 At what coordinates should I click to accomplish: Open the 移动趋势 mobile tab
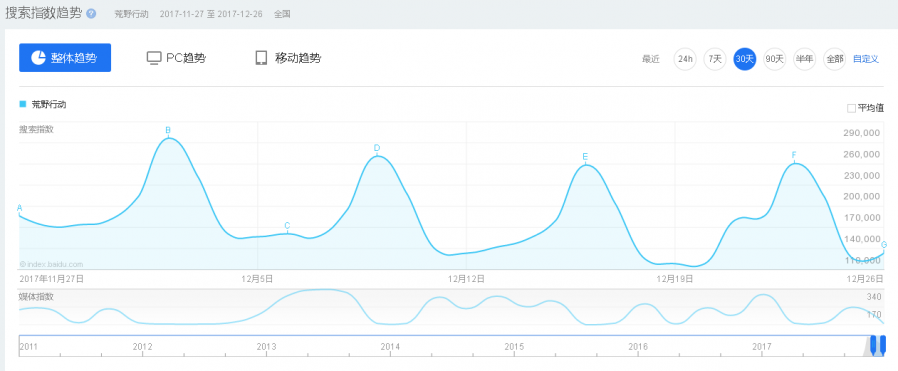click(x=287, y=58)
